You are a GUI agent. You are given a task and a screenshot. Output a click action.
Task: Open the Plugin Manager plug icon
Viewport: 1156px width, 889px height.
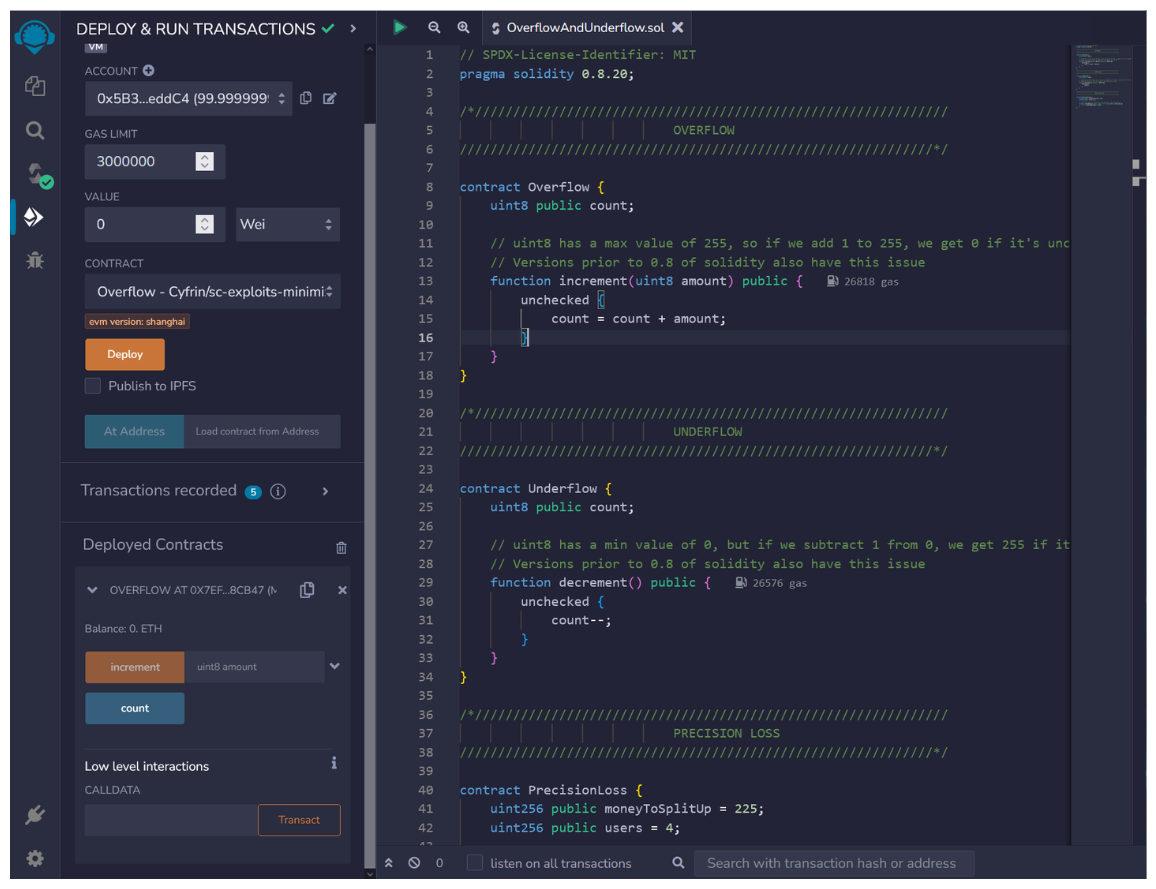(35, 815)
